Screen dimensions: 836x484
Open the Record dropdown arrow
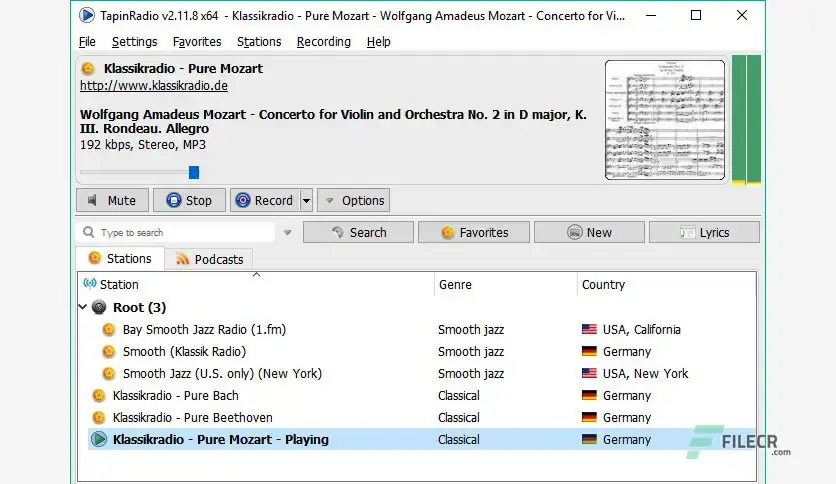pos(307,200)
